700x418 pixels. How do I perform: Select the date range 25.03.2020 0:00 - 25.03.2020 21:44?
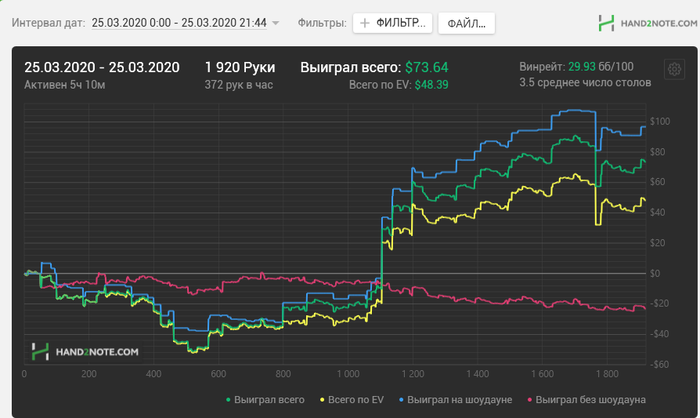(x=179, y=23)
